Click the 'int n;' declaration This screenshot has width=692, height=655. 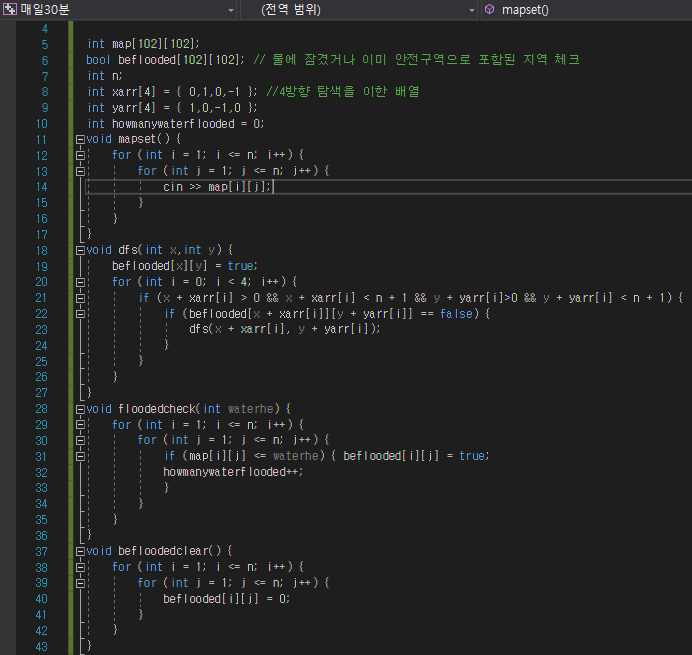click(x=105, y=76)
